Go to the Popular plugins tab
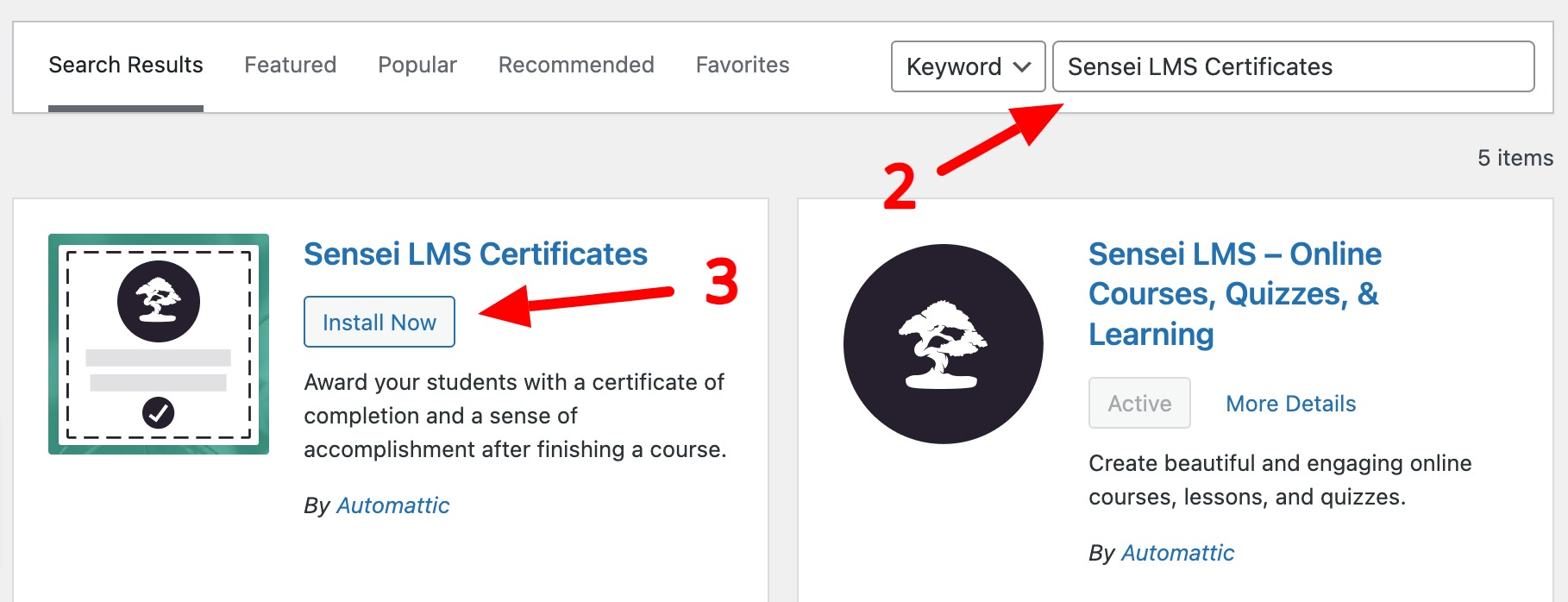The height and width of the screenshot is (602, 1568). point(417,65)
